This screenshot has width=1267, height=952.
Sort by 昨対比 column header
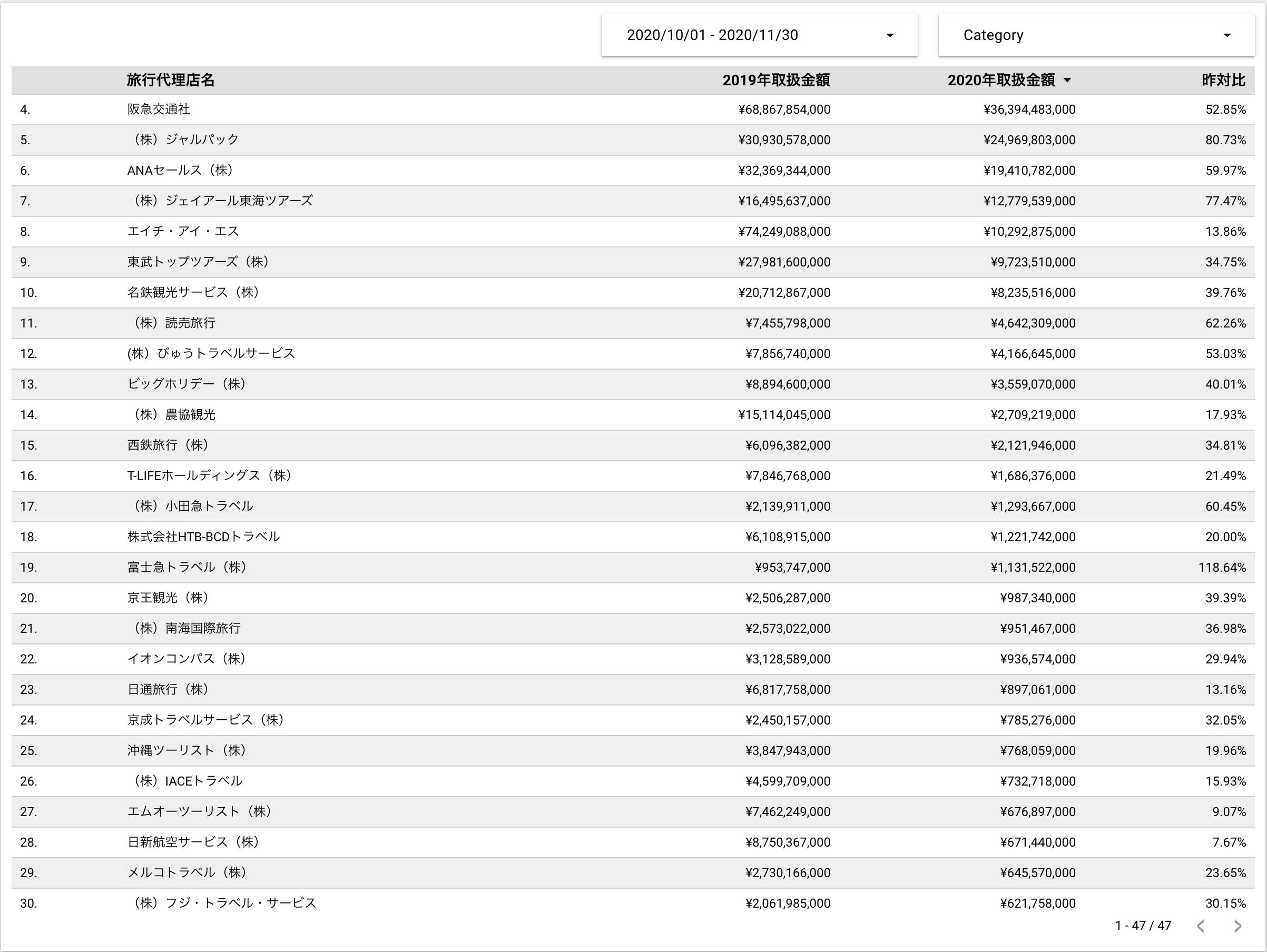point(1223,80)
